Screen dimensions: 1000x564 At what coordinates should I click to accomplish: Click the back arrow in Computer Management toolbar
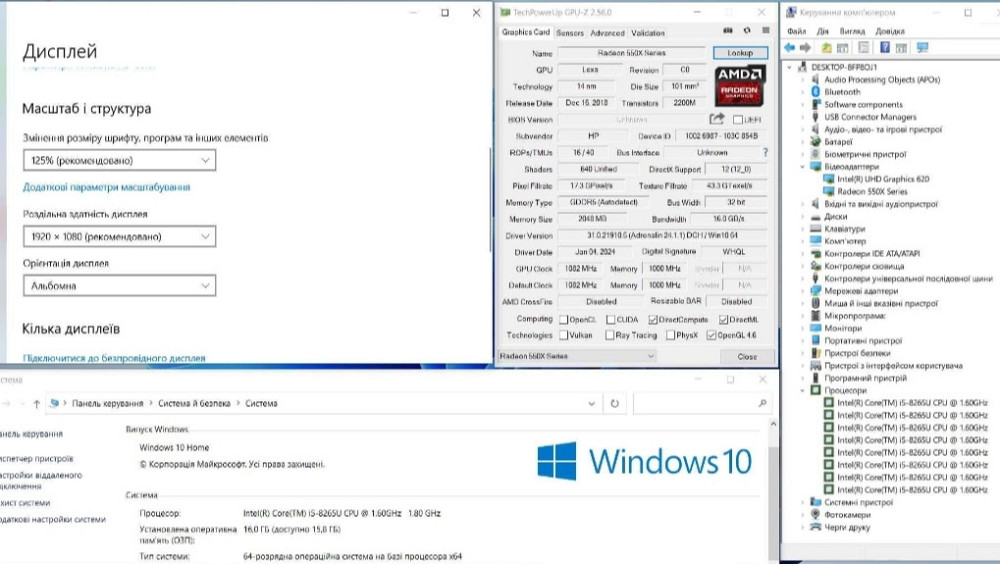tap(790, 47)
